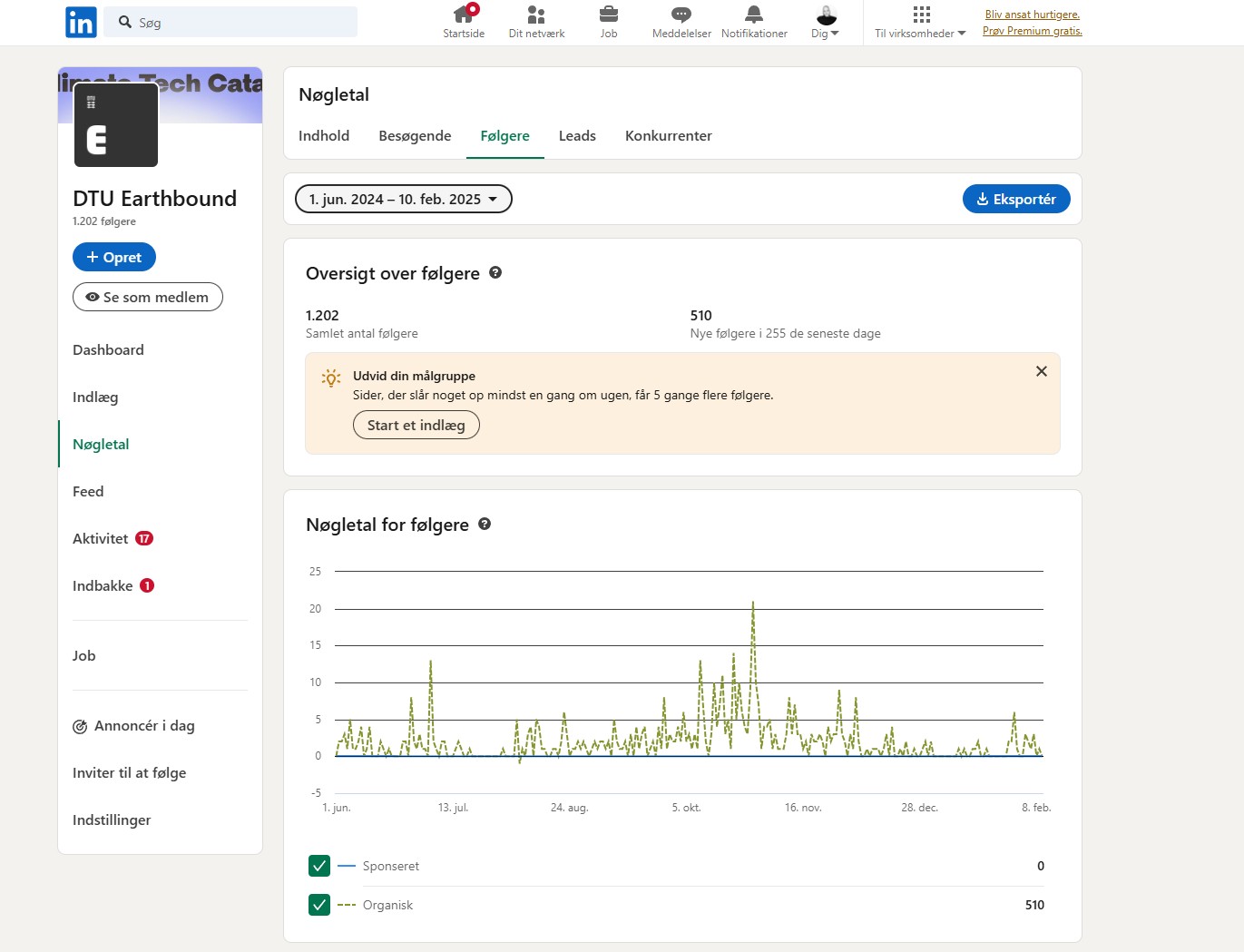Click the Søg search field
This screenshot has height=952, width=1244.
(231, 22)
